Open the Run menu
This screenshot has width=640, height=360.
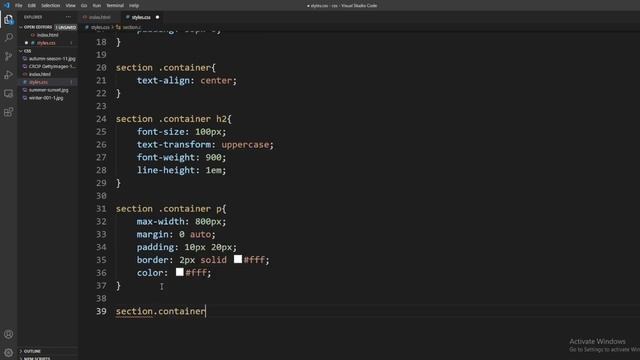click(97, 6)
